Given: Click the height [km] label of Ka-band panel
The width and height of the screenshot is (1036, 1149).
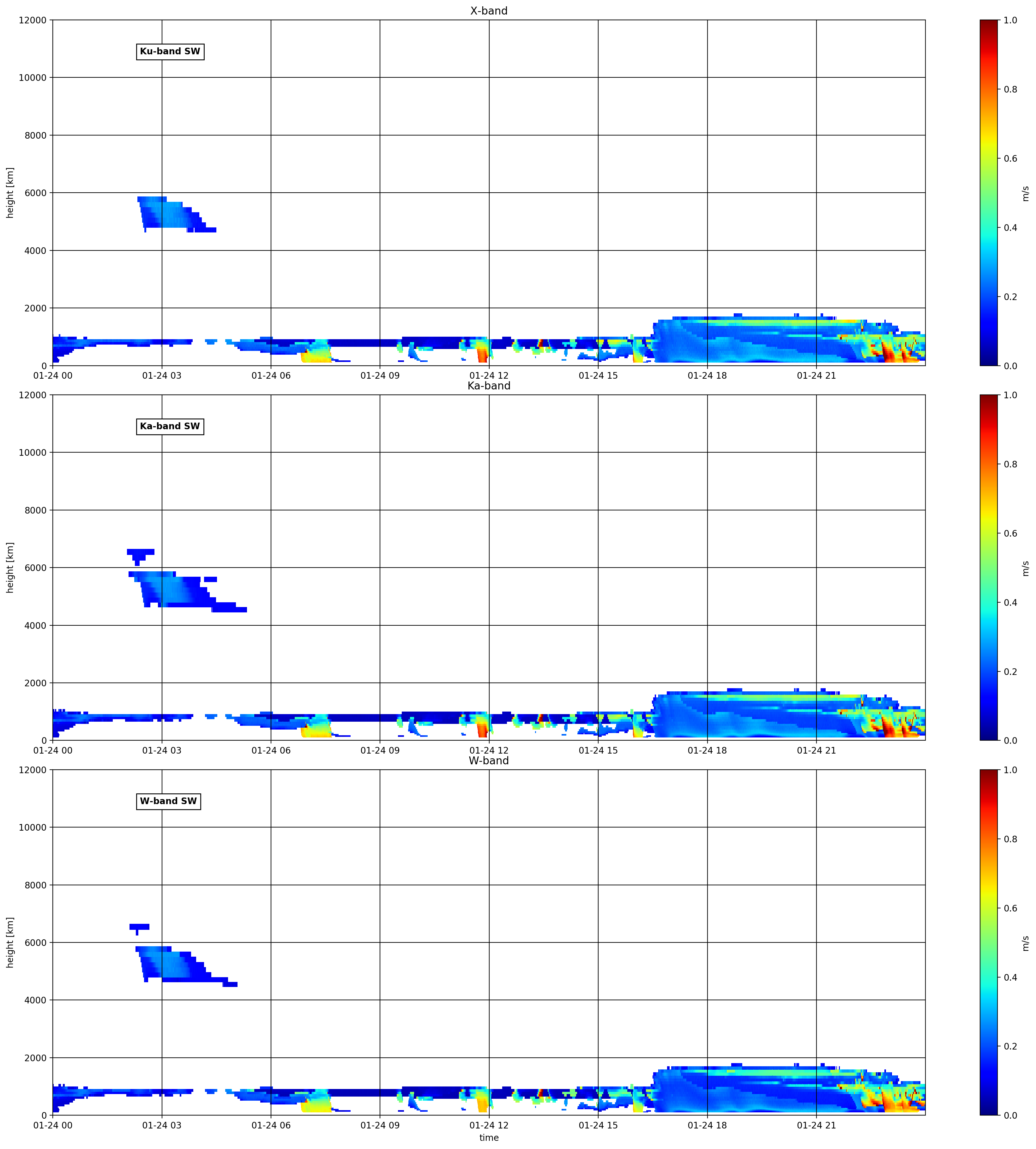Looking at the screenshot, I should (x=10, y=568).
